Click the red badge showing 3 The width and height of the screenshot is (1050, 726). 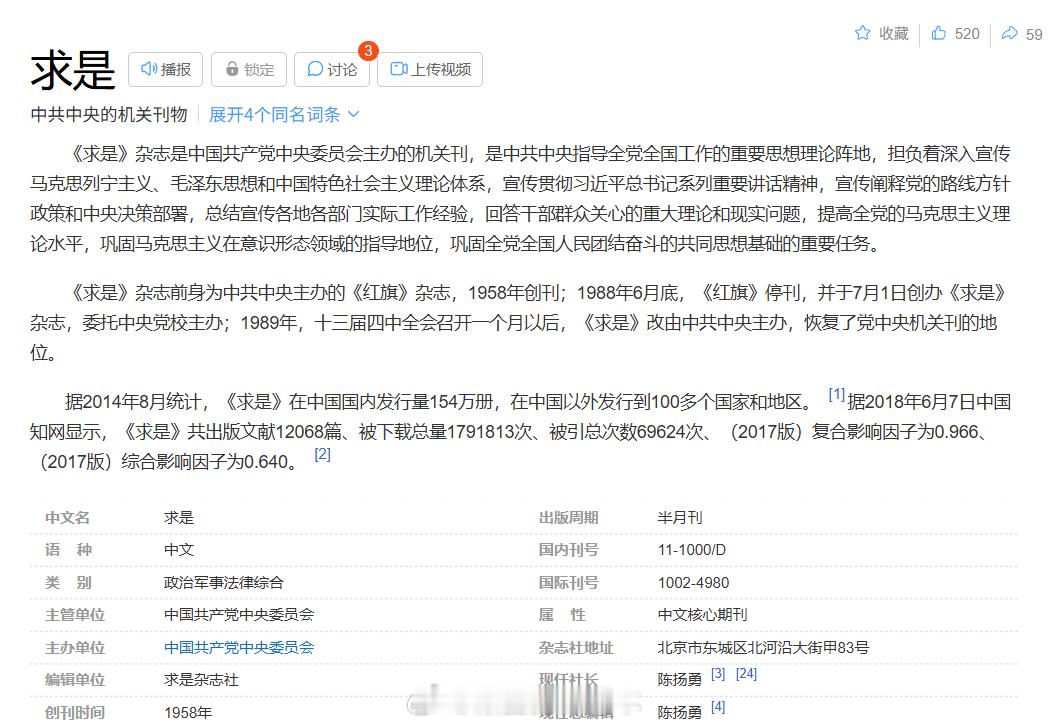[368, 51]
